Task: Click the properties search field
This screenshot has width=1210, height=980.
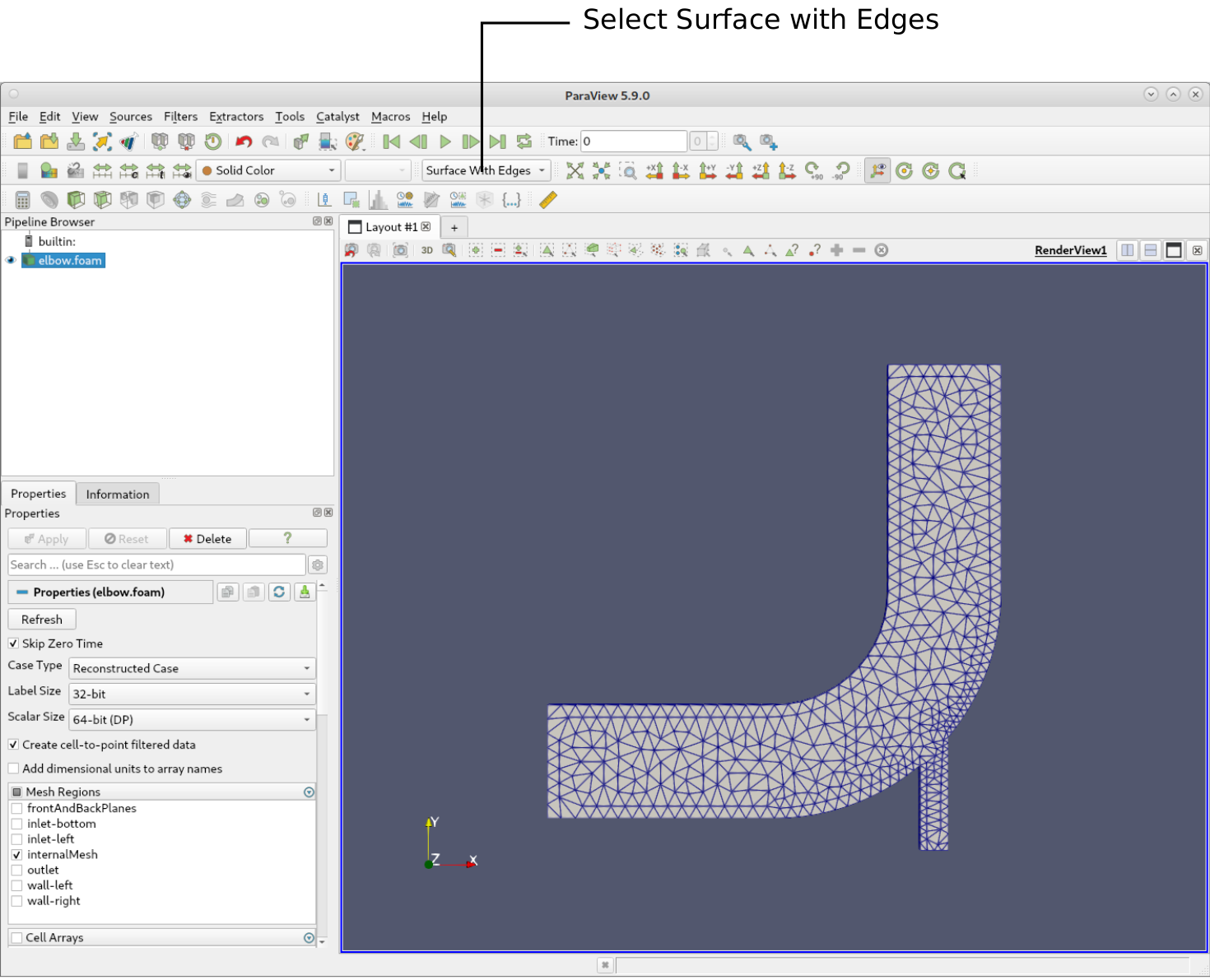Action: click(156, 565)
